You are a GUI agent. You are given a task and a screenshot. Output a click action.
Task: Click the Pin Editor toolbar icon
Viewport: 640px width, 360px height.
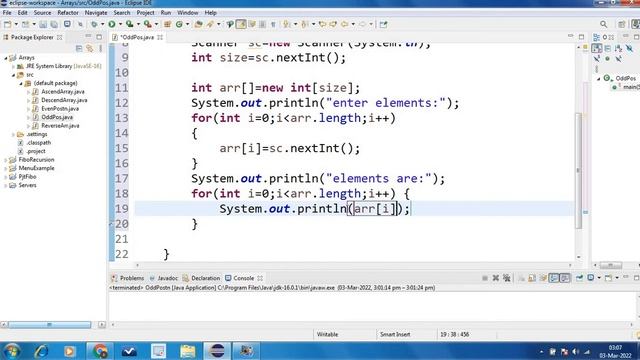point(383,24)
